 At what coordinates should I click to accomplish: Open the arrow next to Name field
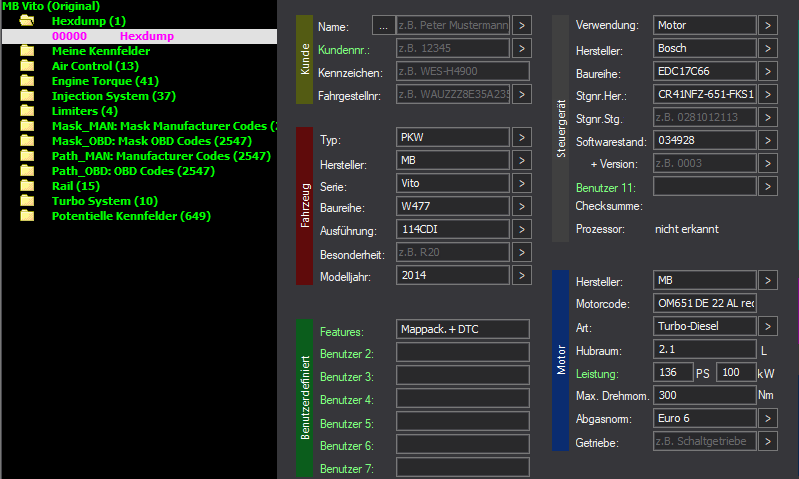tap(522, 25)
